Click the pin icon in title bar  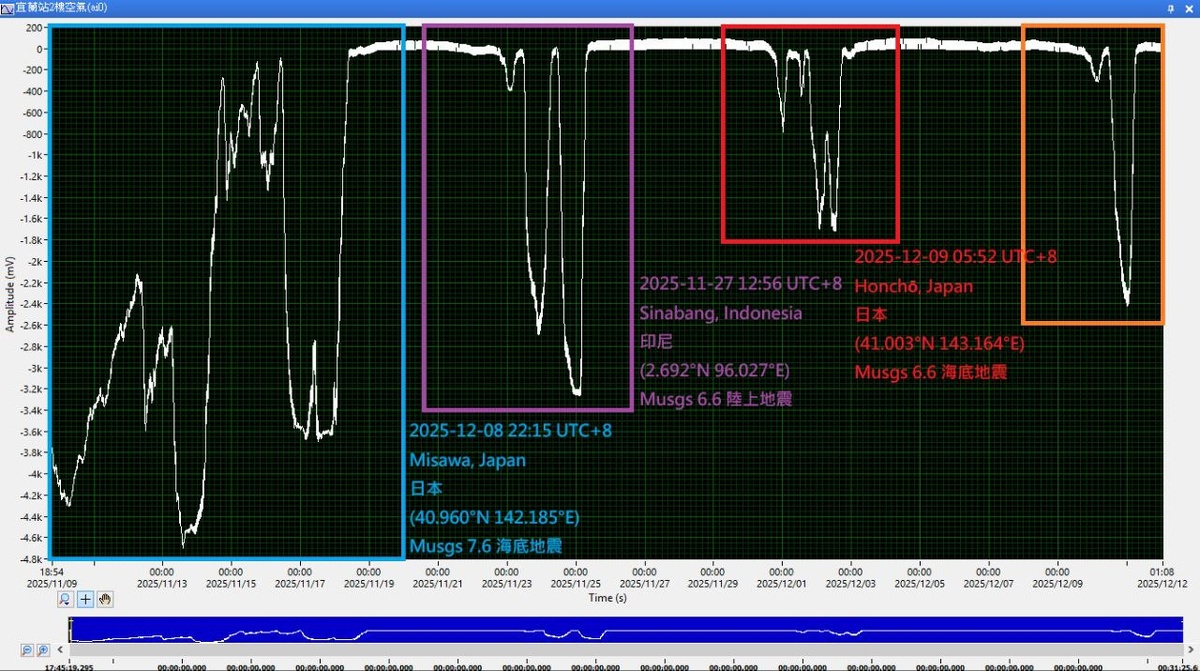coord(1171,8)
